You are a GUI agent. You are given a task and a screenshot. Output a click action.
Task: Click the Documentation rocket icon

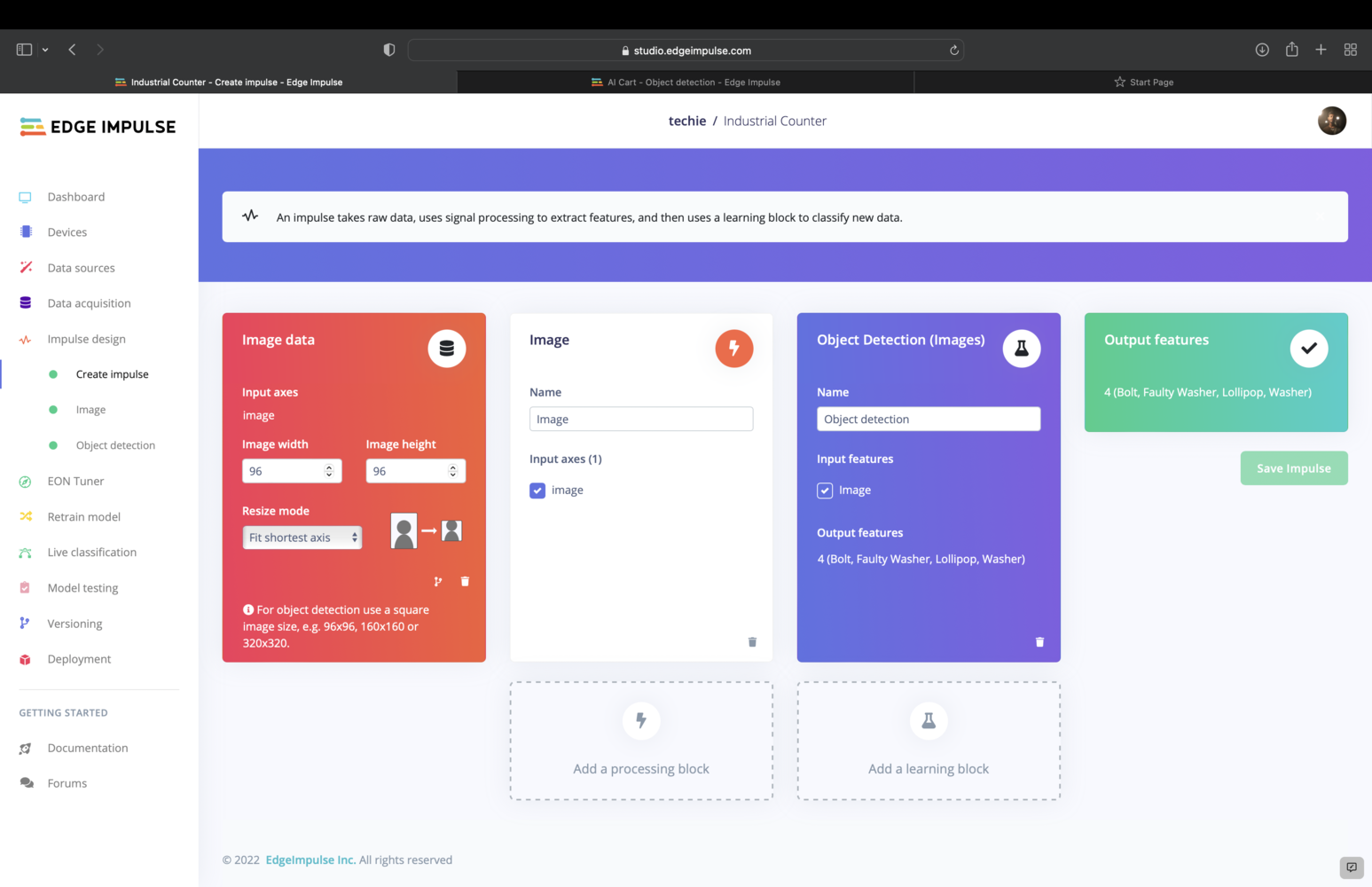point(25,749)
